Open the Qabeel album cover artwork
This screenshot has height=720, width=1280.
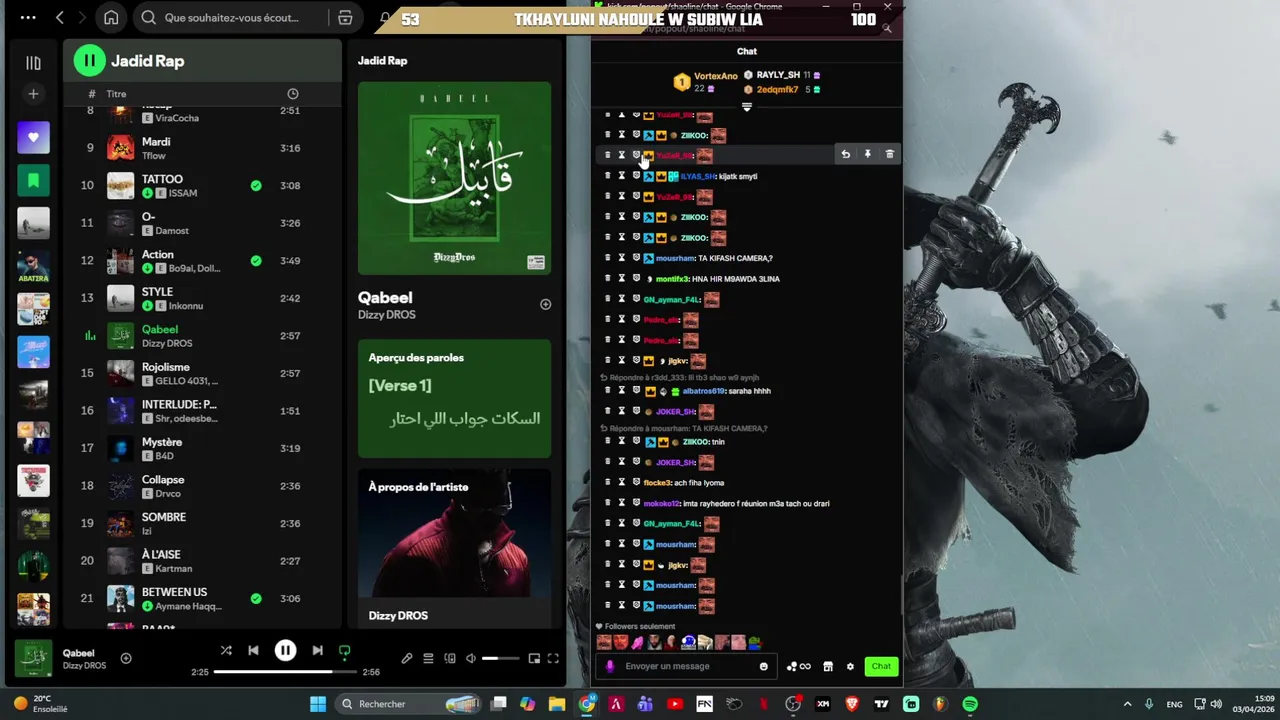454,178
